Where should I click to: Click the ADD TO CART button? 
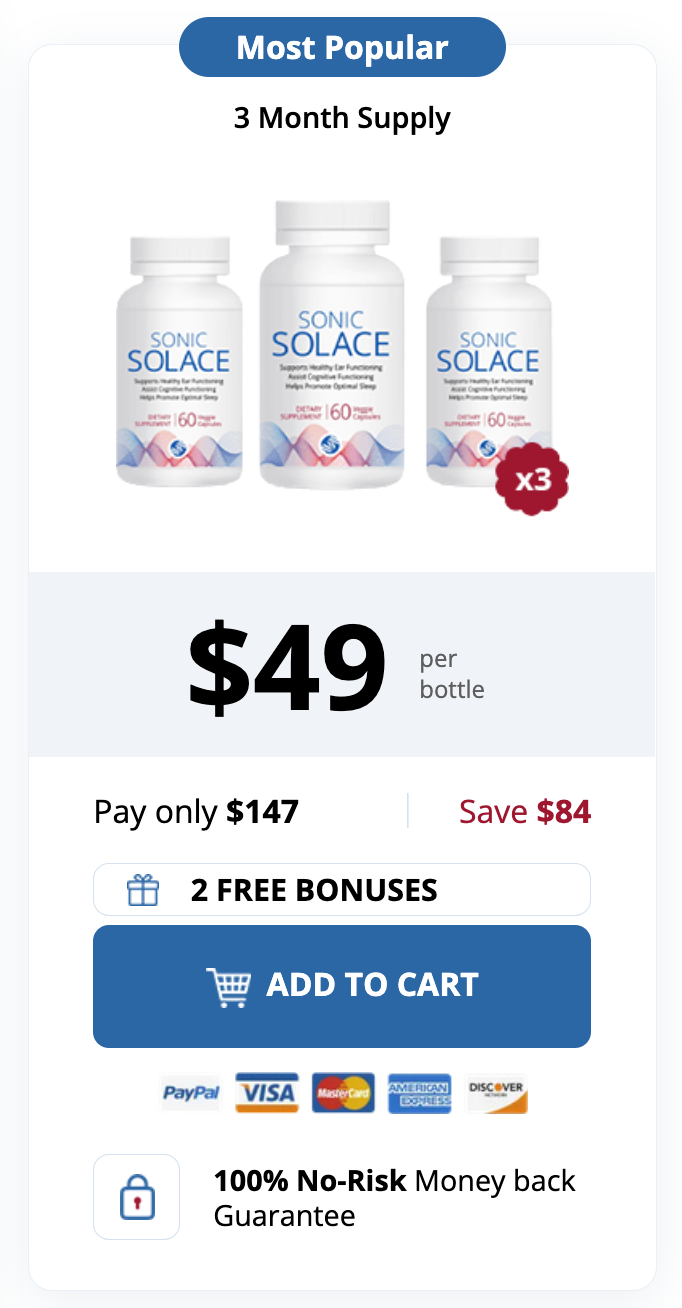[341, 984]
